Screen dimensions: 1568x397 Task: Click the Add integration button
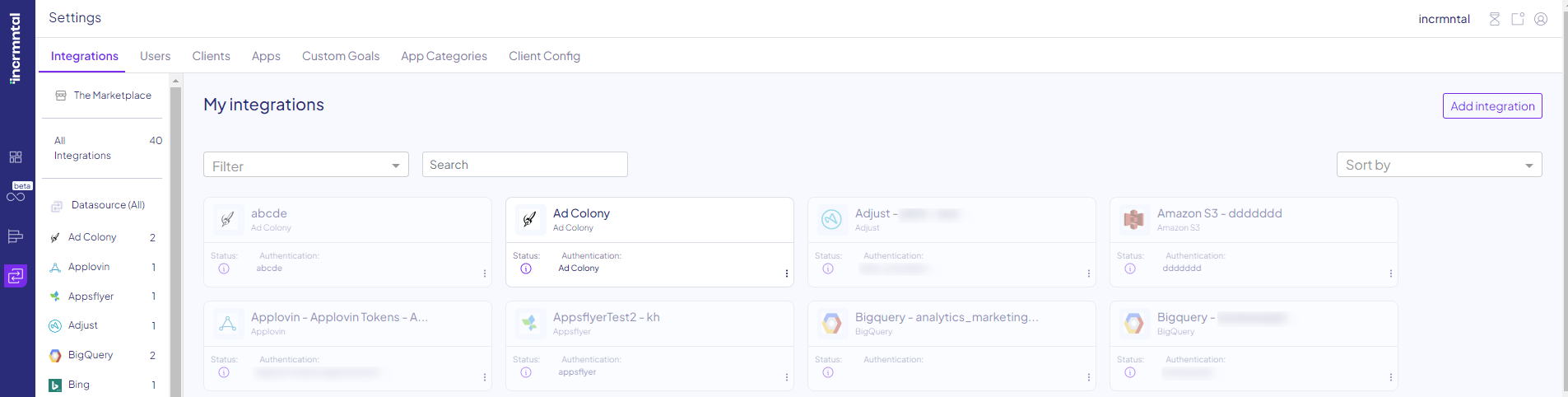[1491, 106]
